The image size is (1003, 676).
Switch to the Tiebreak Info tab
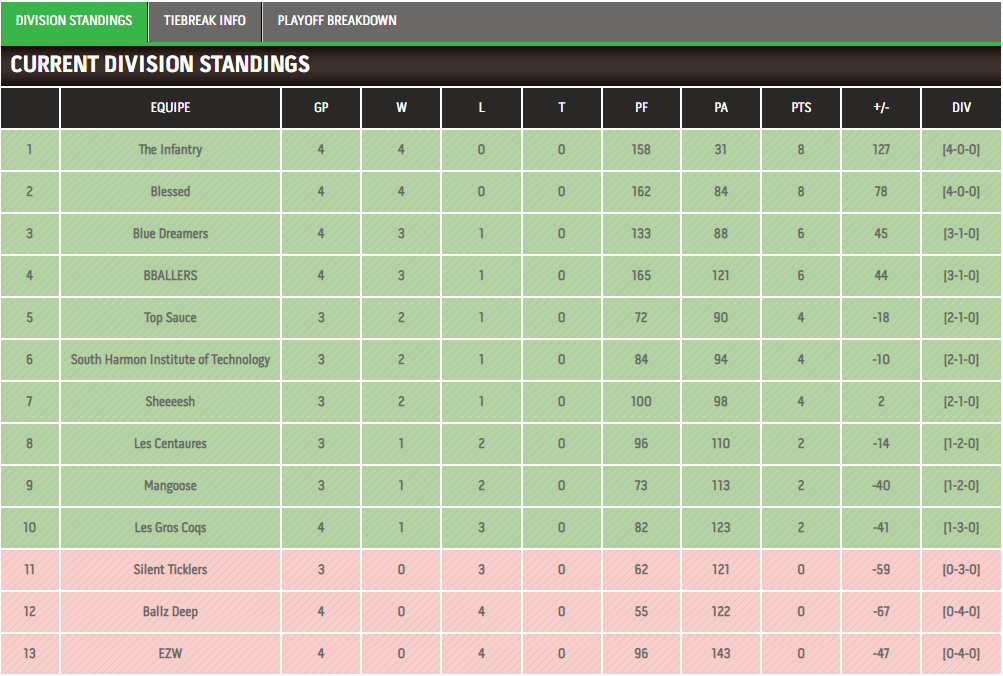205,21
